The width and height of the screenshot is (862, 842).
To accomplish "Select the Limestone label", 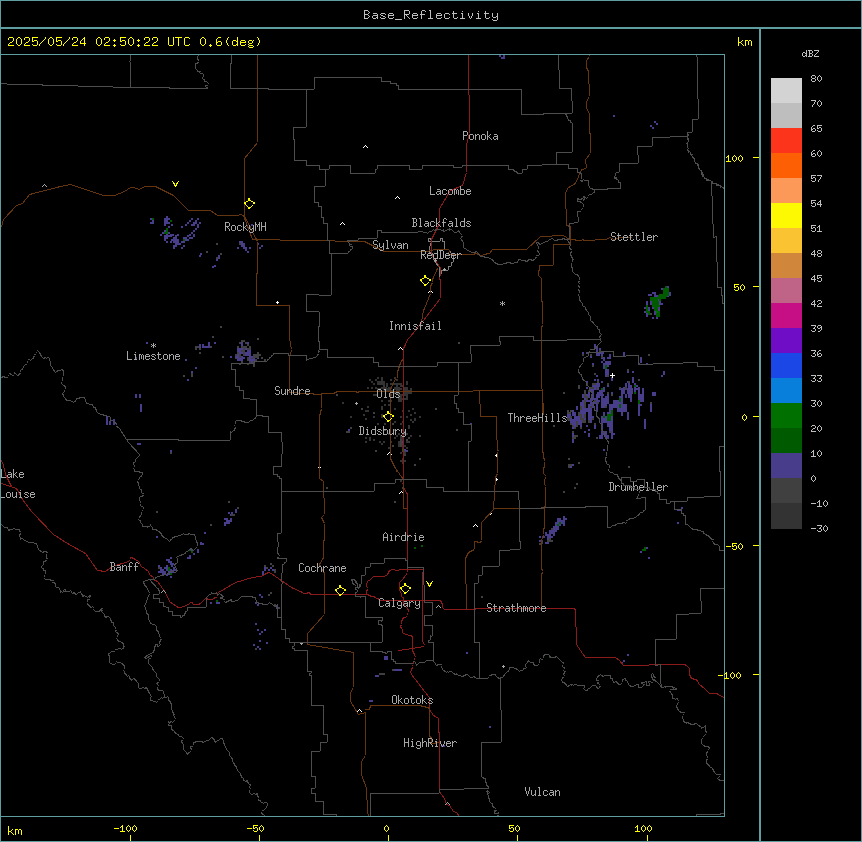I will pyautogui.click(x=153, y=356).
